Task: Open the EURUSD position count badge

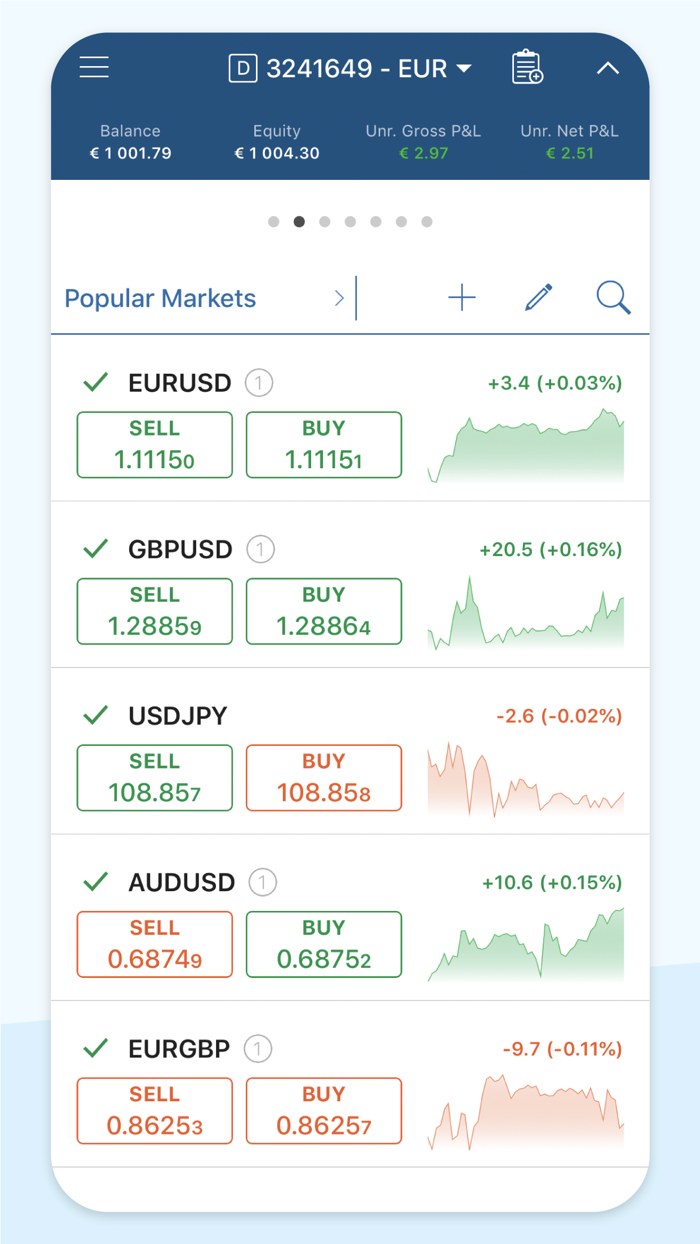Action: pyautogui.click(x=259, y=382)
